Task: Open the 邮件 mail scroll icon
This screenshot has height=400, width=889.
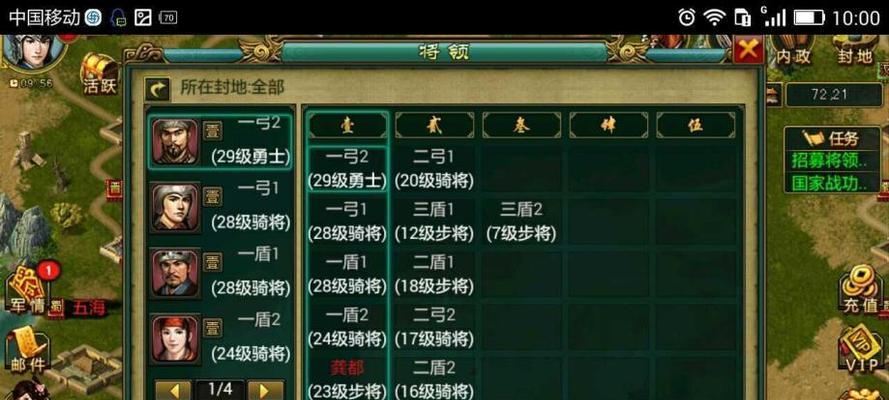Action: coord(27,351)
